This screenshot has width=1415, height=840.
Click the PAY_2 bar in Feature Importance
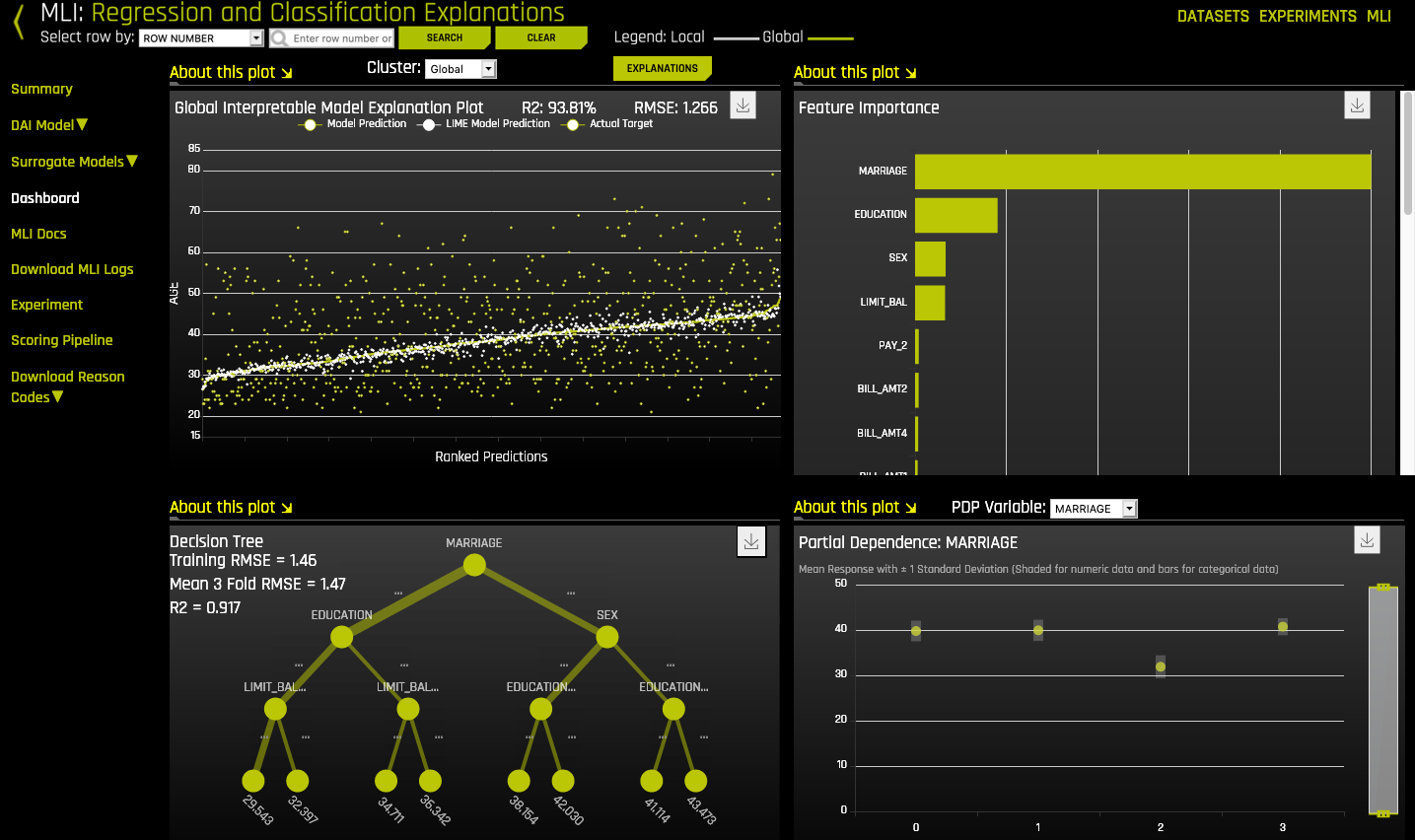(917, 346)
